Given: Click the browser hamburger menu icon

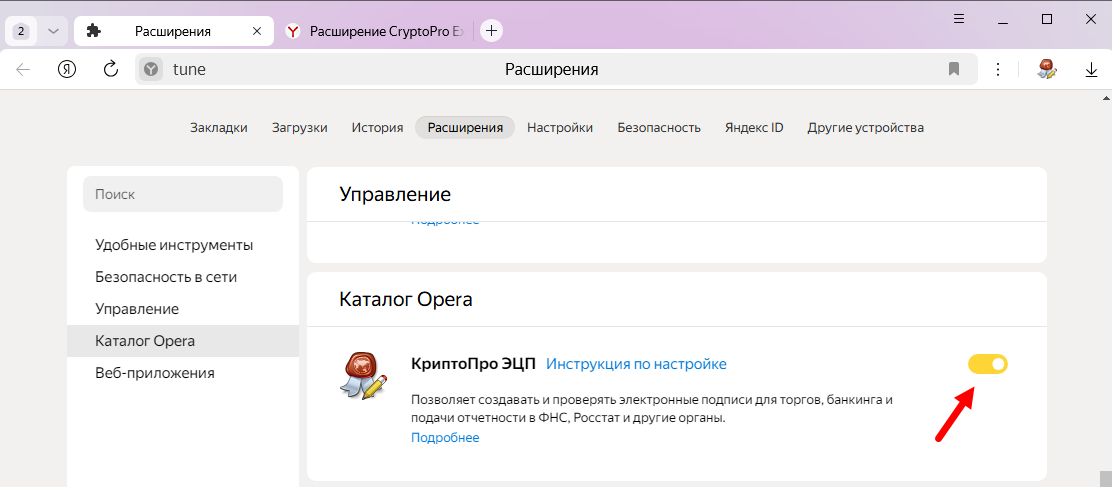Looking at the screenshot, I should point(959,19).
